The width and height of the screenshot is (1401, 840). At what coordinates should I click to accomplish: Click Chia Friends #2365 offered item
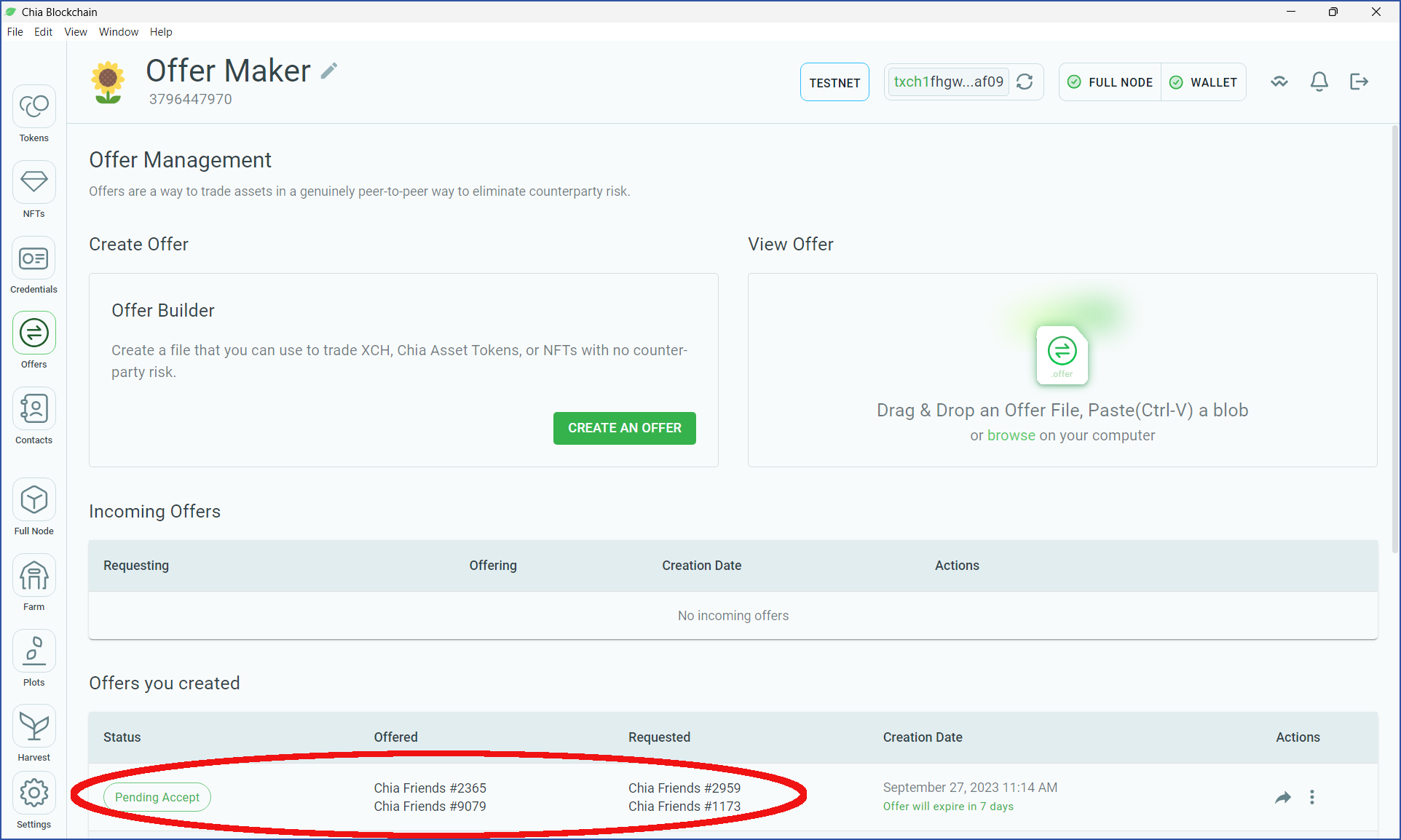click(x=430, y=788)
